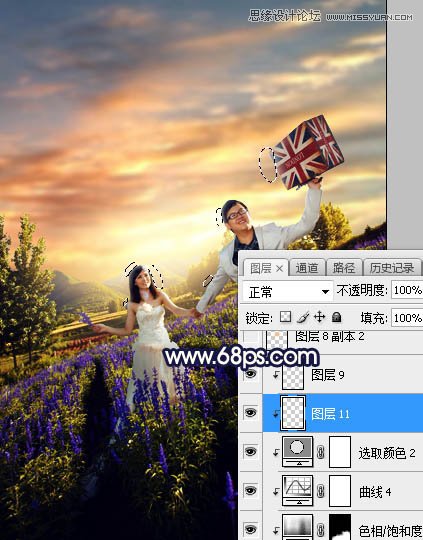Screen dimensions: 423x540
Task: Select layer named 曲线 4
Action: pos(375,492)
